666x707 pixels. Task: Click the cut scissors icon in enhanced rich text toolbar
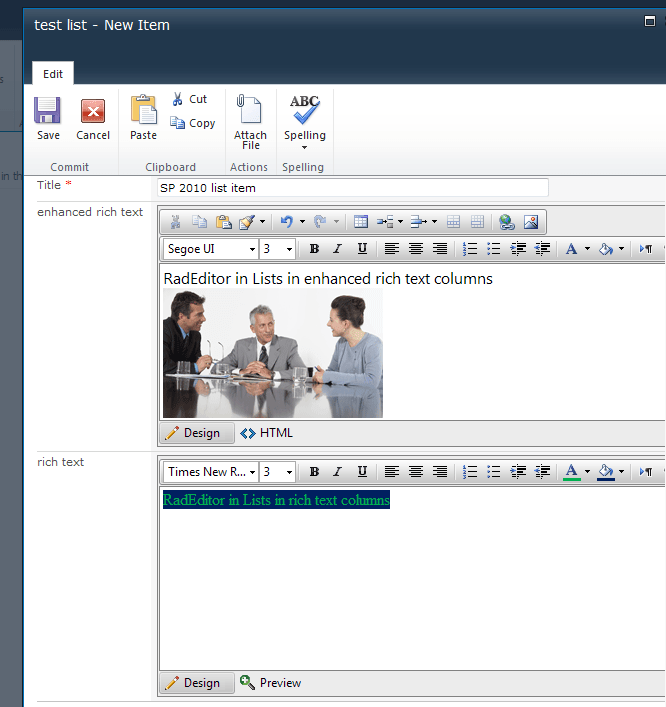(175, 222)
